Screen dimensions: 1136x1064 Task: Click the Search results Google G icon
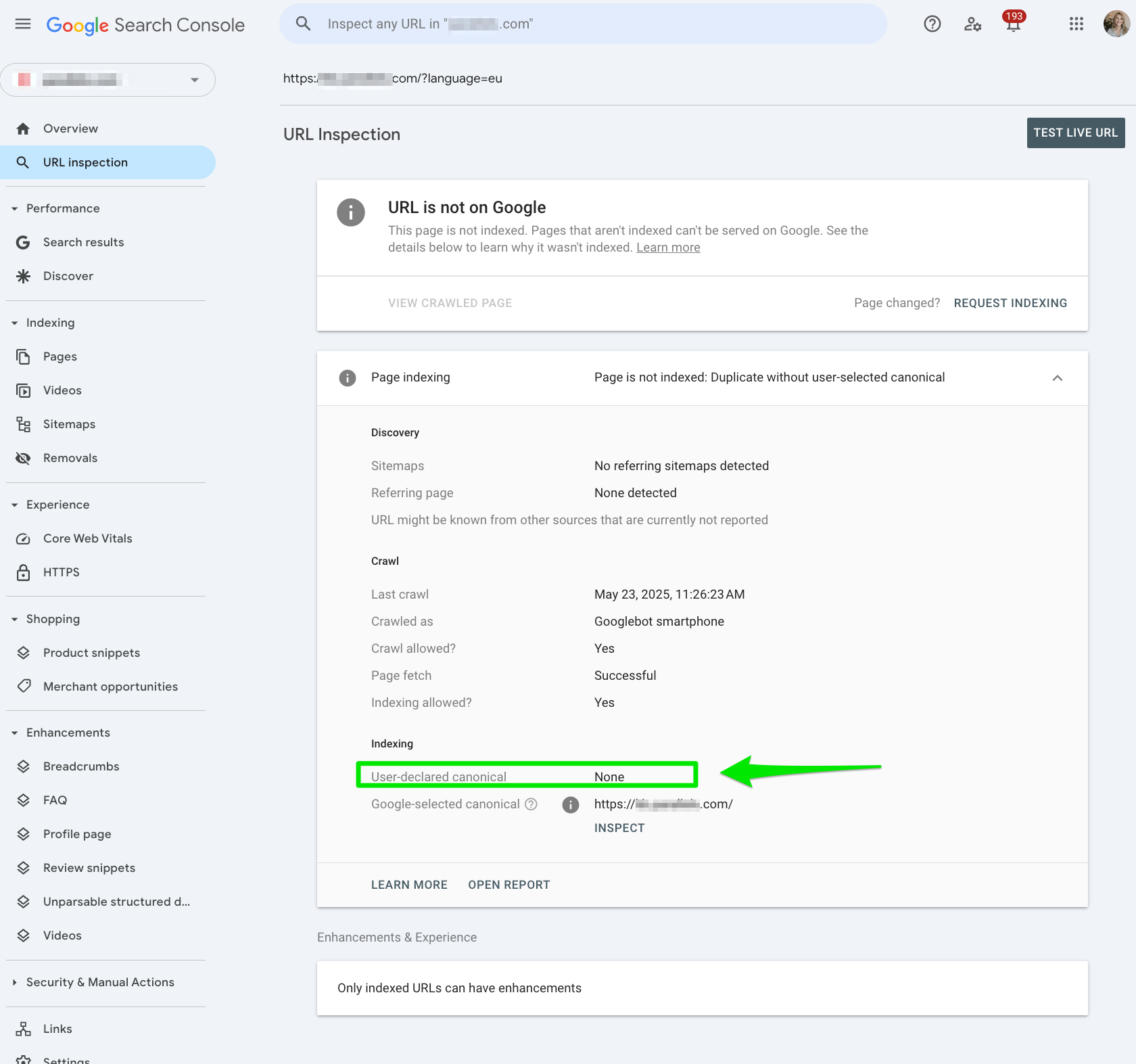pyautogui.click(x=23, y=242)
